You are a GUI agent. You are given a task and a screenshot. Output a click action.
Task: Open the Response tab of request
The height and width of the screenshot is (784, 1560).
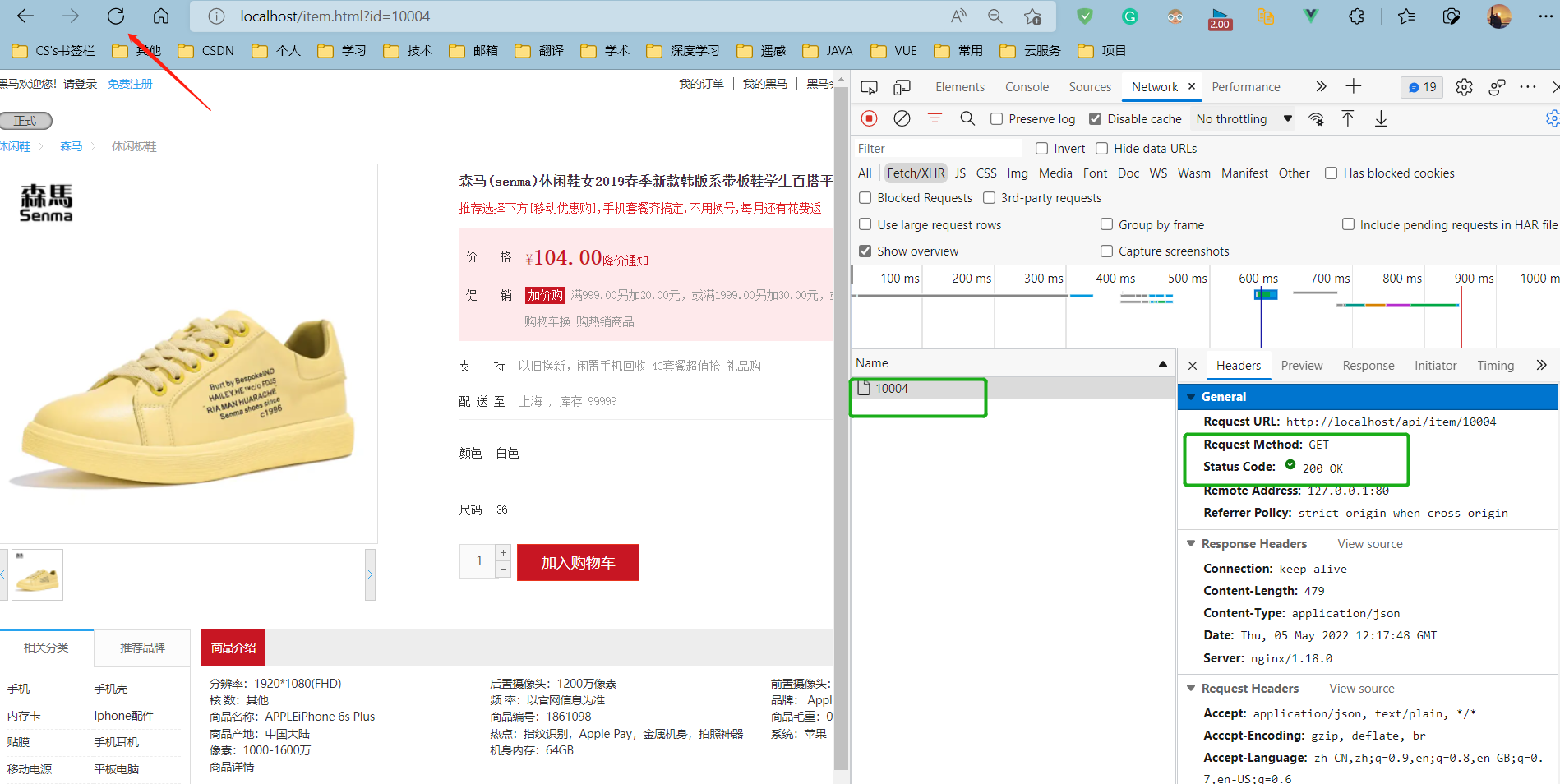pyautogui.click(x=1368, y=366)
